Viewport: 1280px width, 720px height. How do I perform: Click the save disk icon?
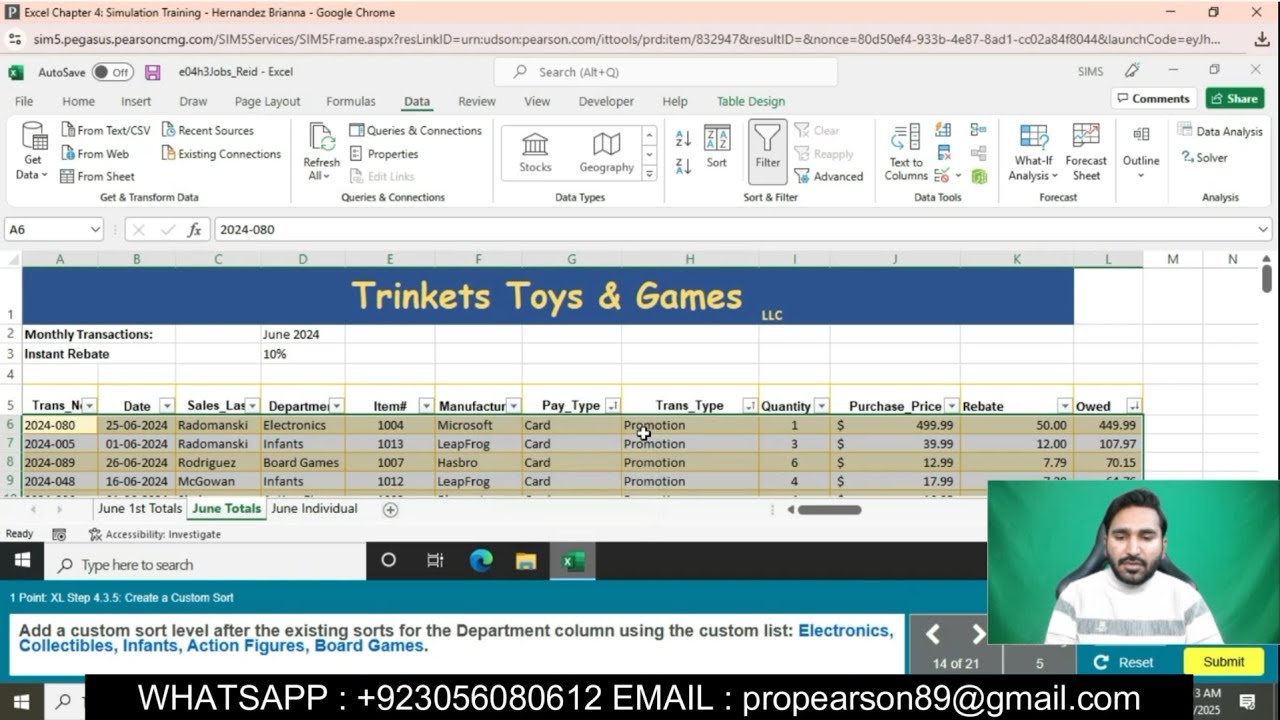153,72
